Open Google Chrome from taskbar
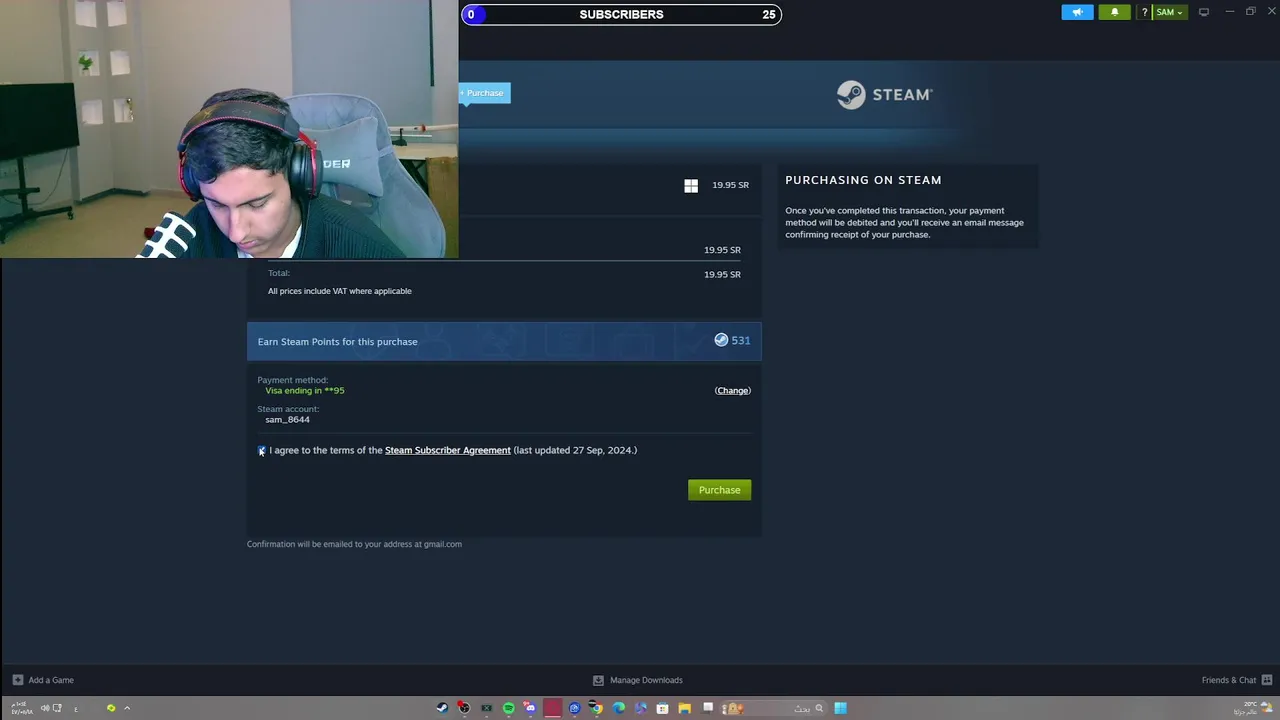Image resolution: width=1280 pixels, height=720 pixels. coord(596,708)
